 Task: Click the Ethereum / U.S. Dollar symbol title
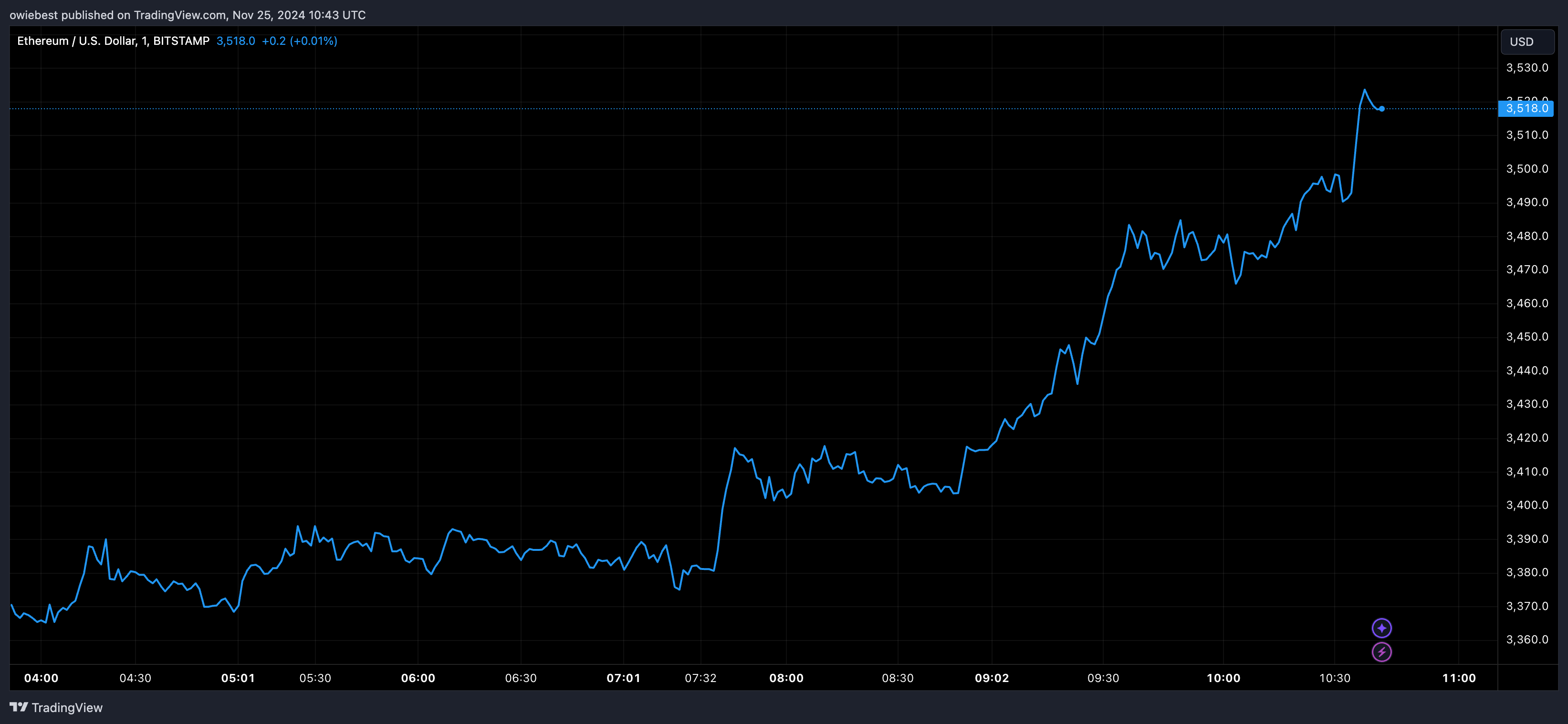click(76, 41)
